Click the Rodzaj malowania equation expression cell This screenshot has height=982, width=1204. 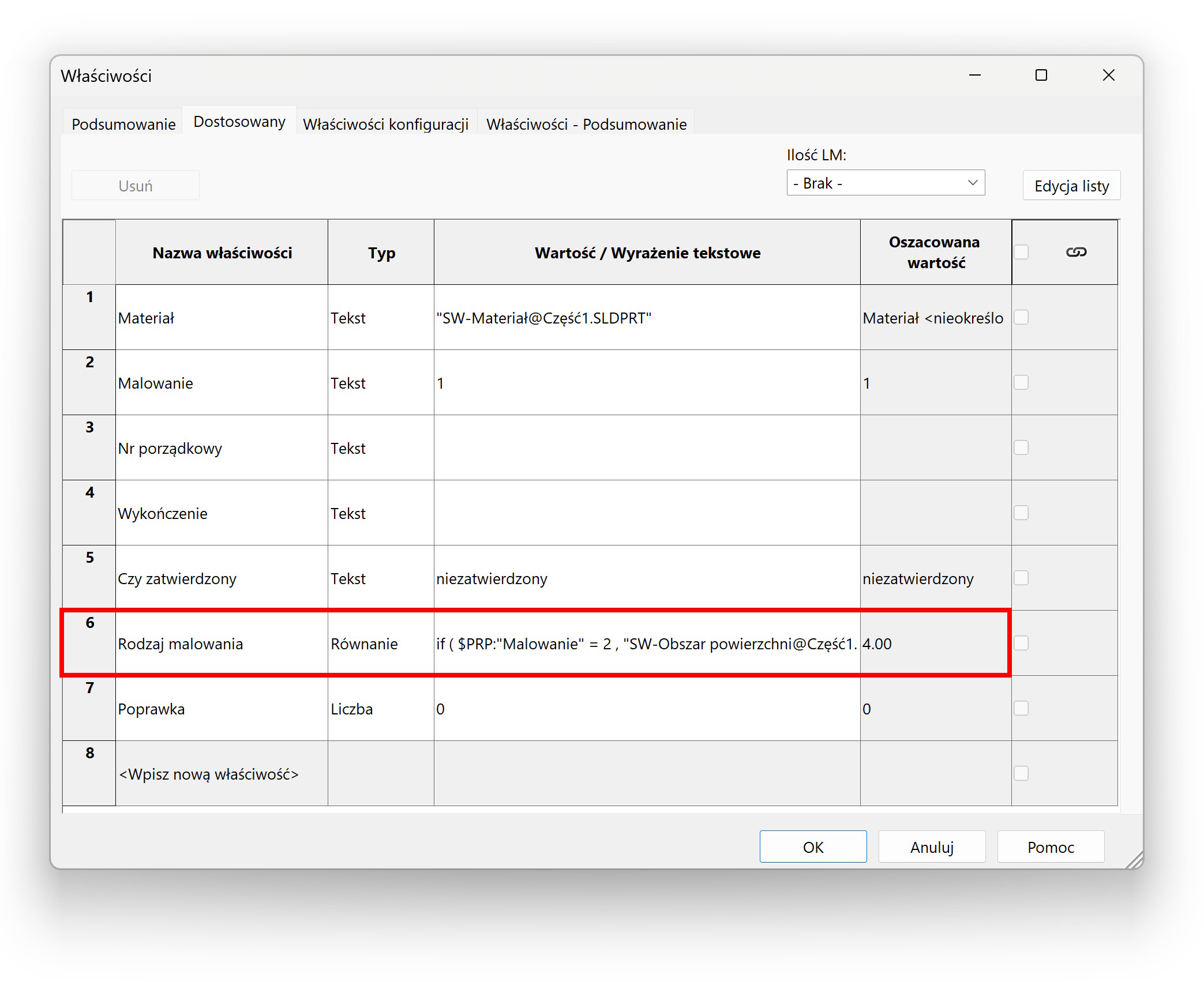[646, 644]
